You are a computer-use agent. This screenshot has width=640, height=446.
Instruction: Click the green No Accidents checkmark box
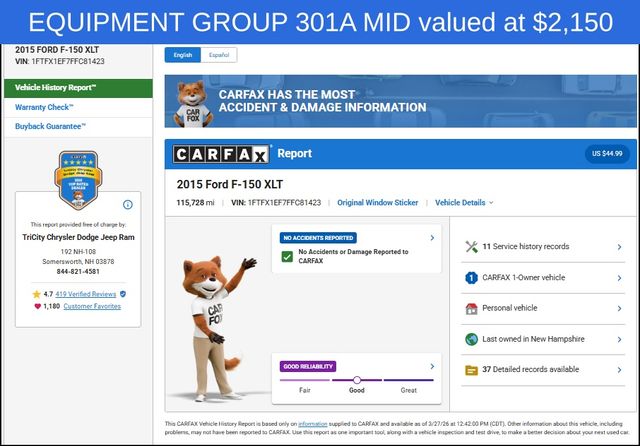tap(287, 257)
